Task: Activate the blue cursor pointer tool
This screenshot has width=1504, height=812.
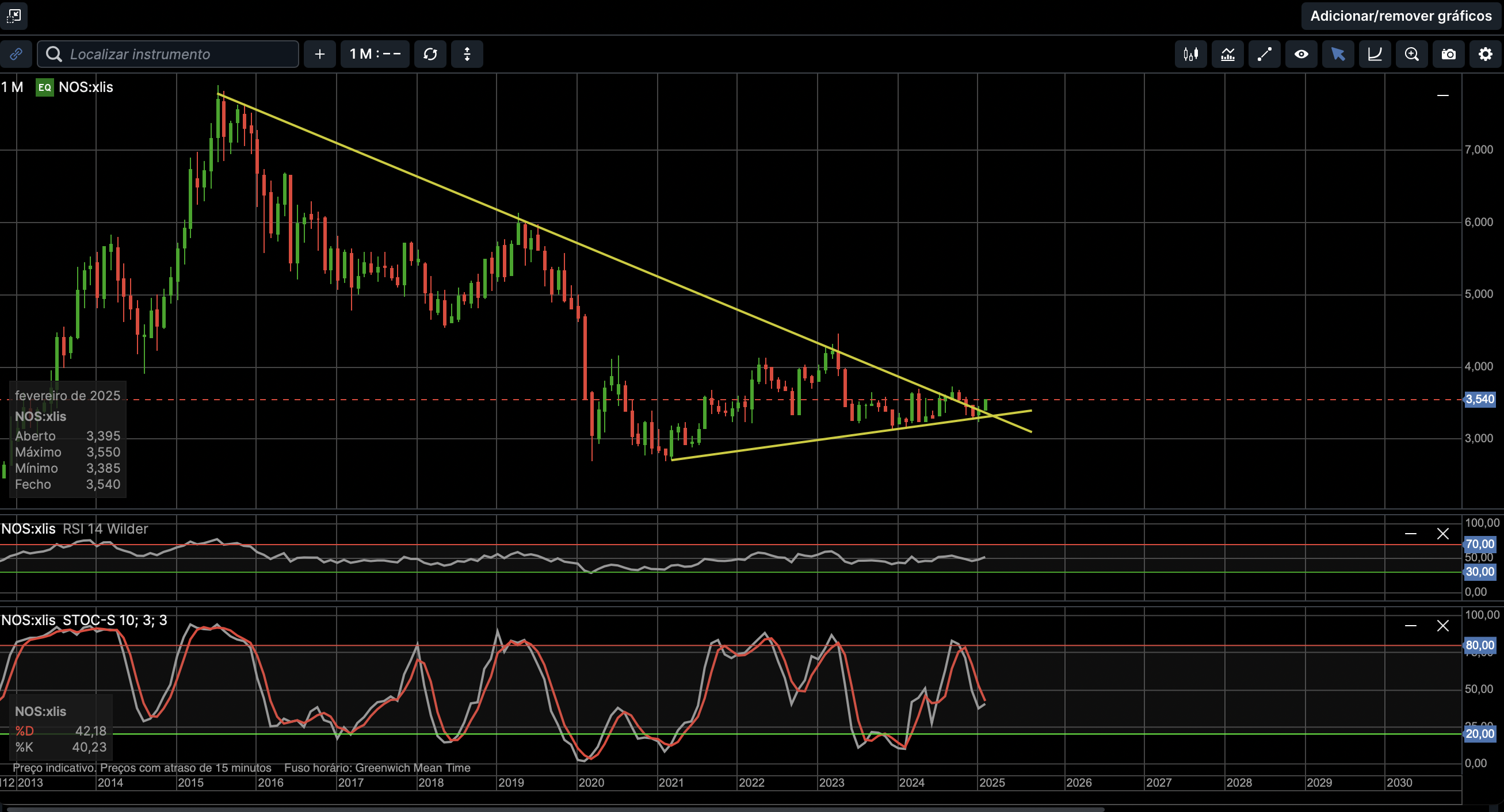Action: (1338, 54)
